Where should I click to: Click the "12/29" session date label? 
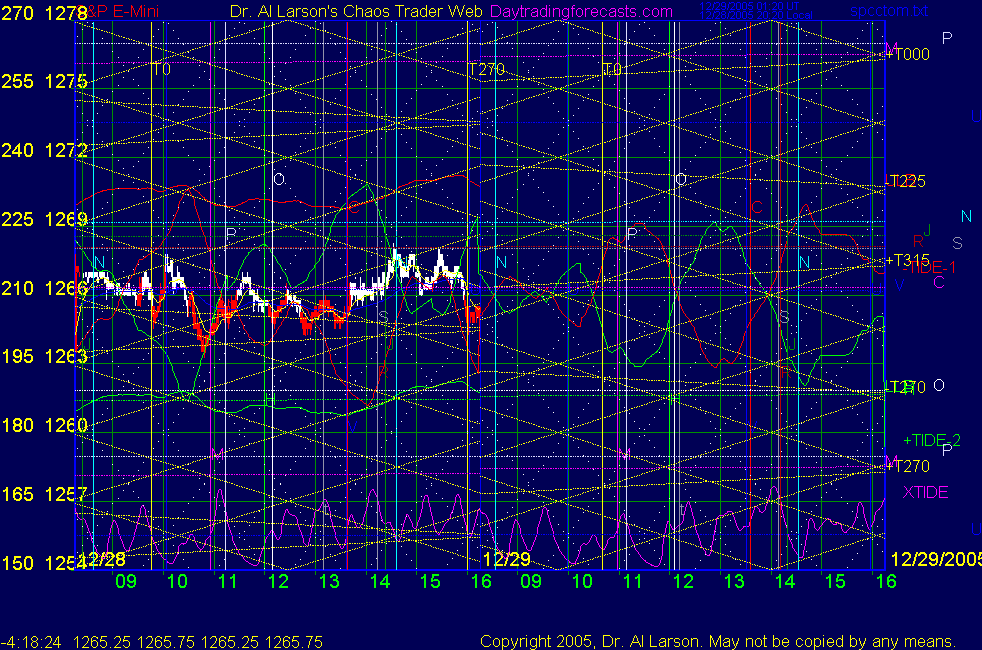507,559
